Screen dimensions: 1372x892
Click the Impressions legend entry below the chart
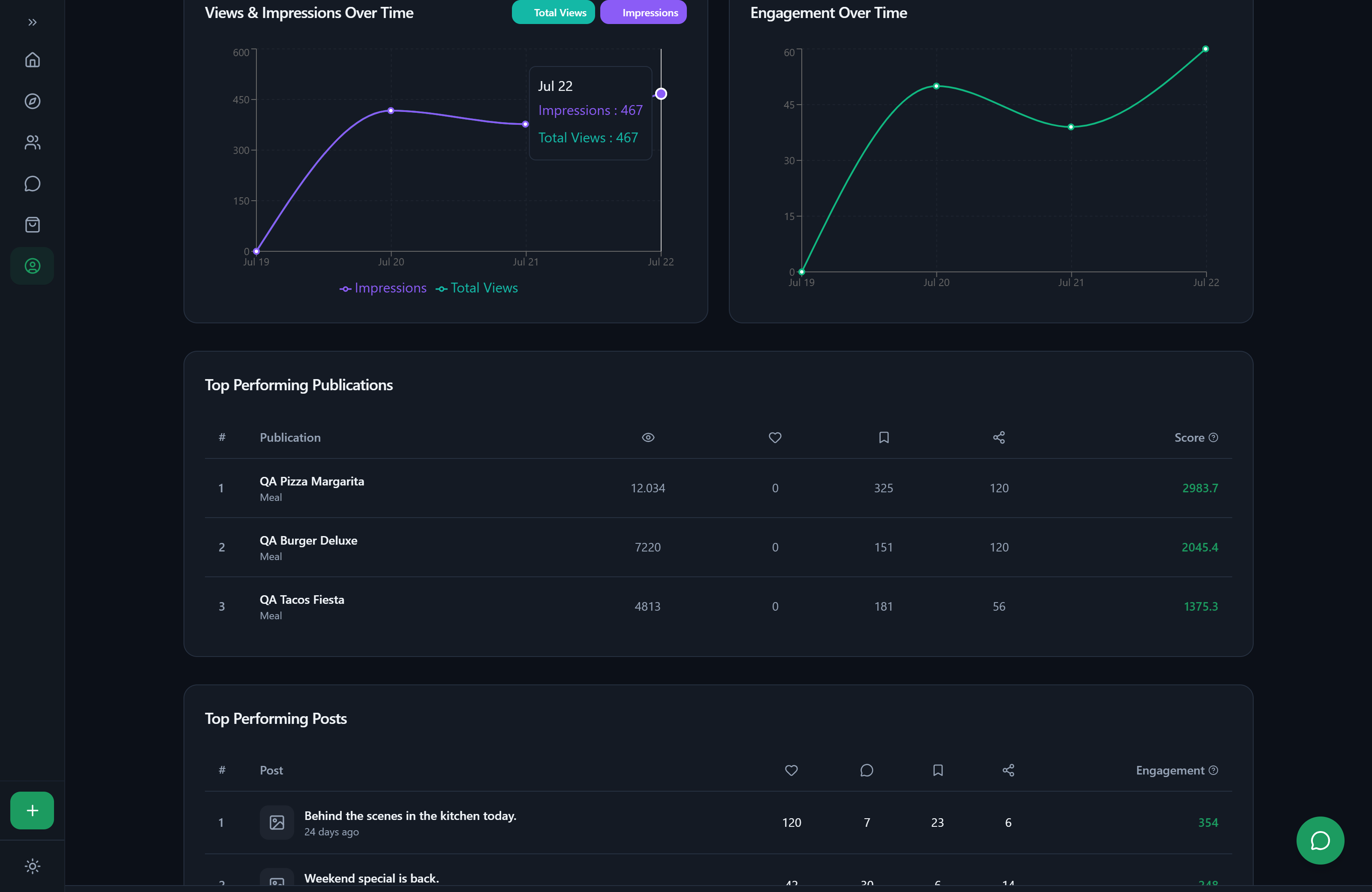(383, 288)
